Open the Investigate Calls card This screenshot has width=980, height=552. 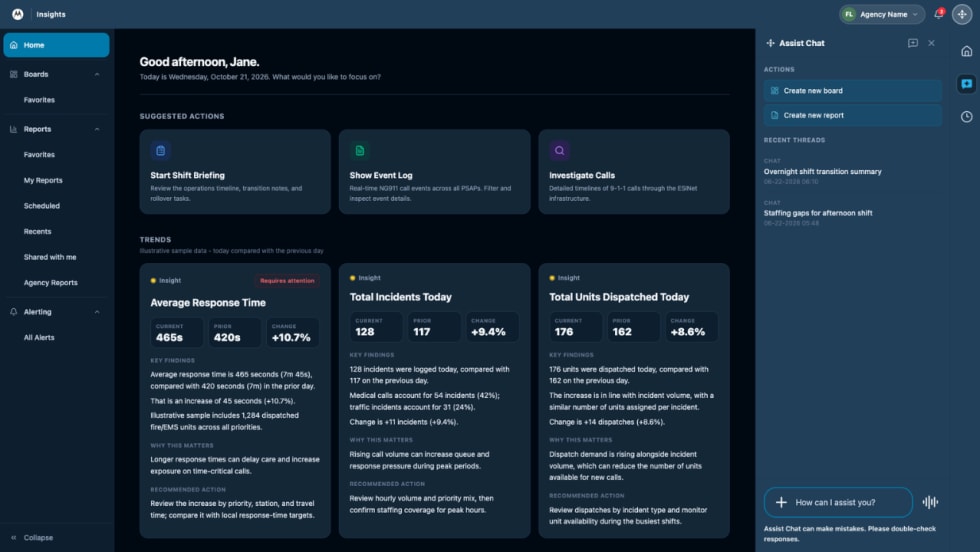(x=634, y=172)
